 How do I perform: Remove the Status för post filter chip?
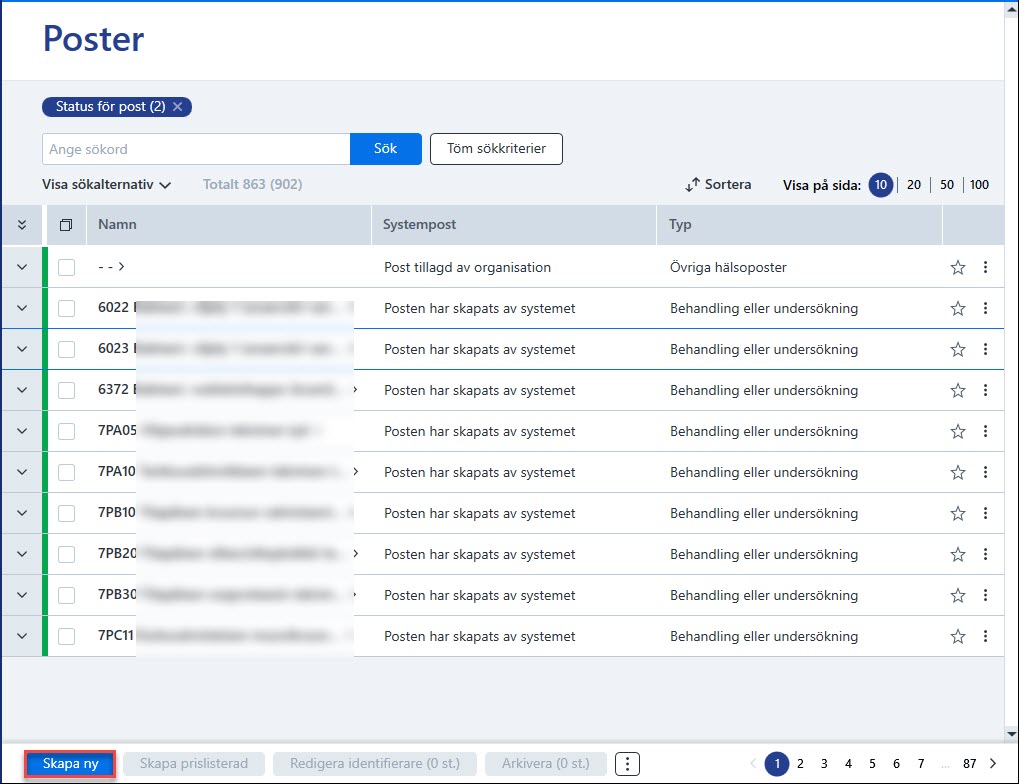[x=177, y=107]
